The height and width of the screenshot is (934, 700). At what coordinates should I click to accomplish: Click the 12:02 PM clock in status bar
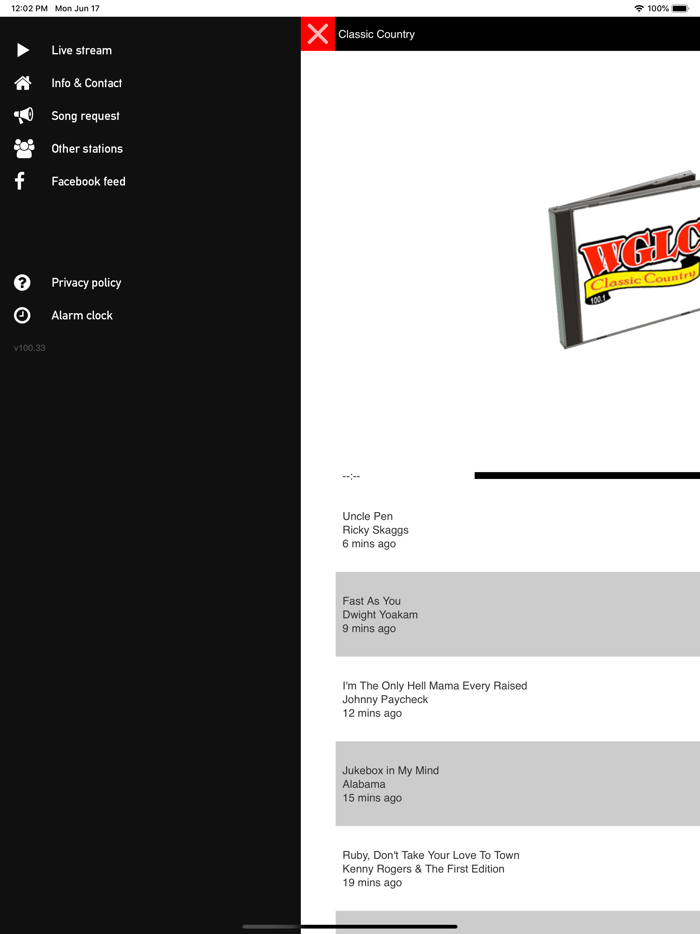29,8
